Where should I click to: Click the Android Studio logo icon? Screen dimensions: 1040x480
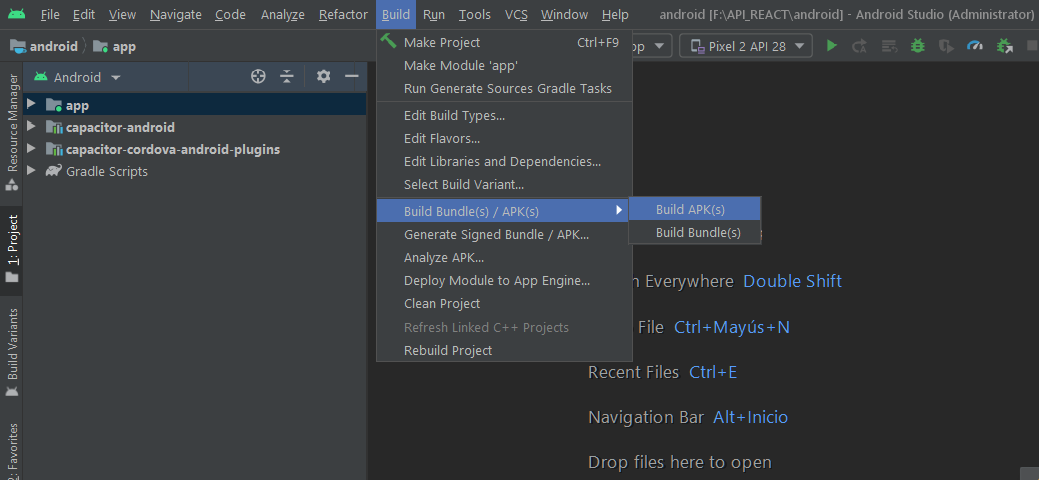17,14
